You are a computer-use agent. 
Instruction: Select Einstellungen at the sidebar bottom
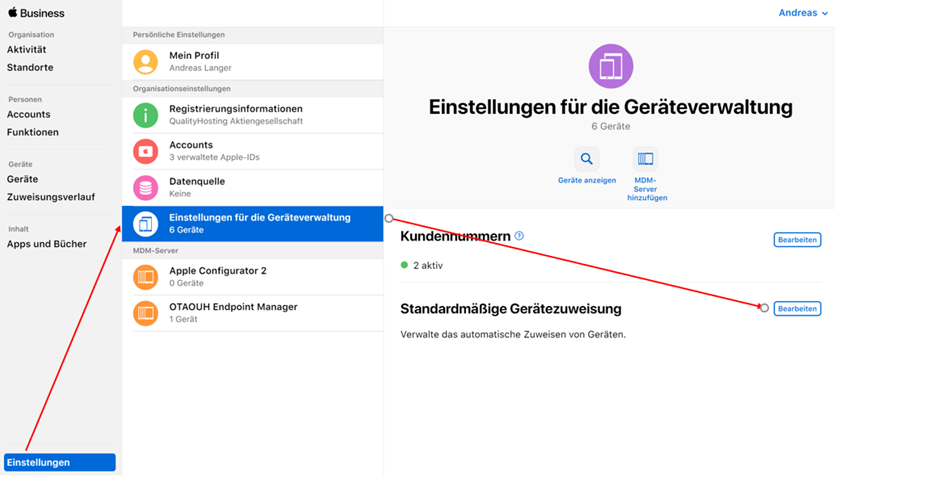tap(60, 462)
